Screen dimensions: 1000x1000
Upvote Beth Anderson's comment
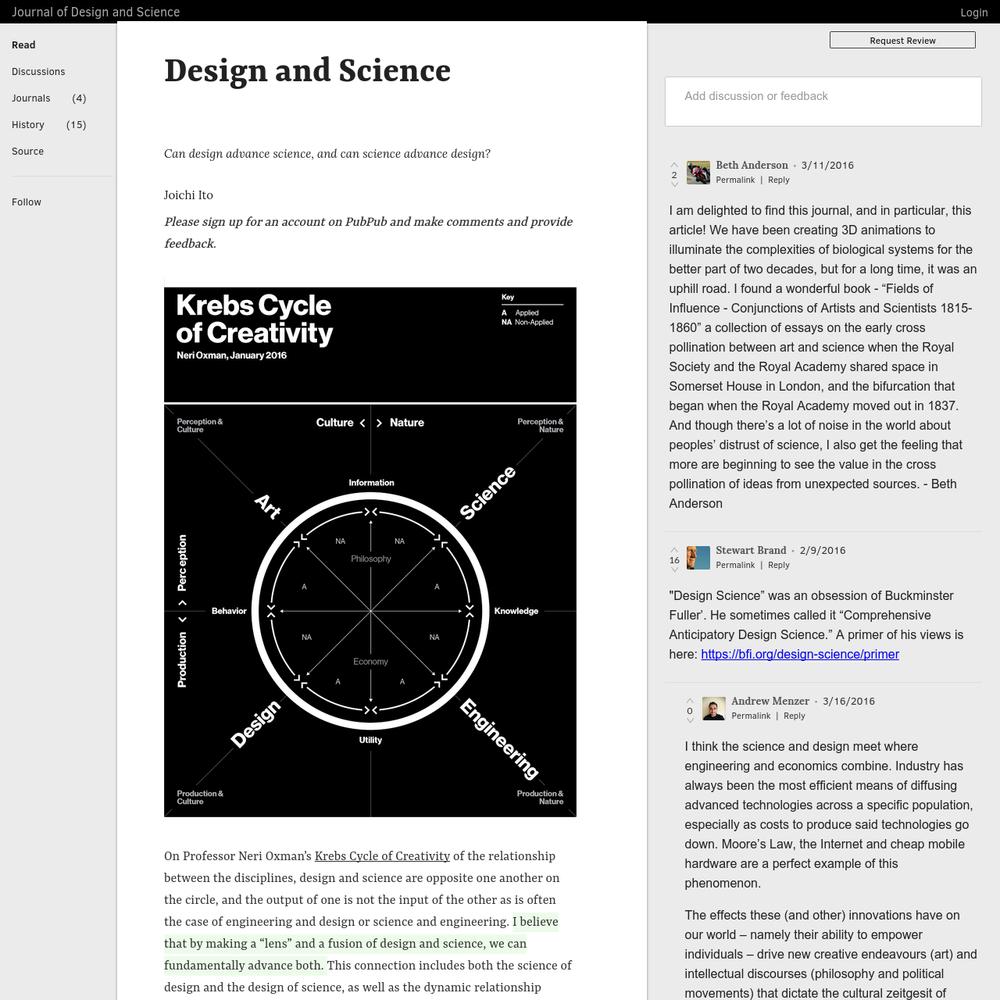click(x=674, y=165)
